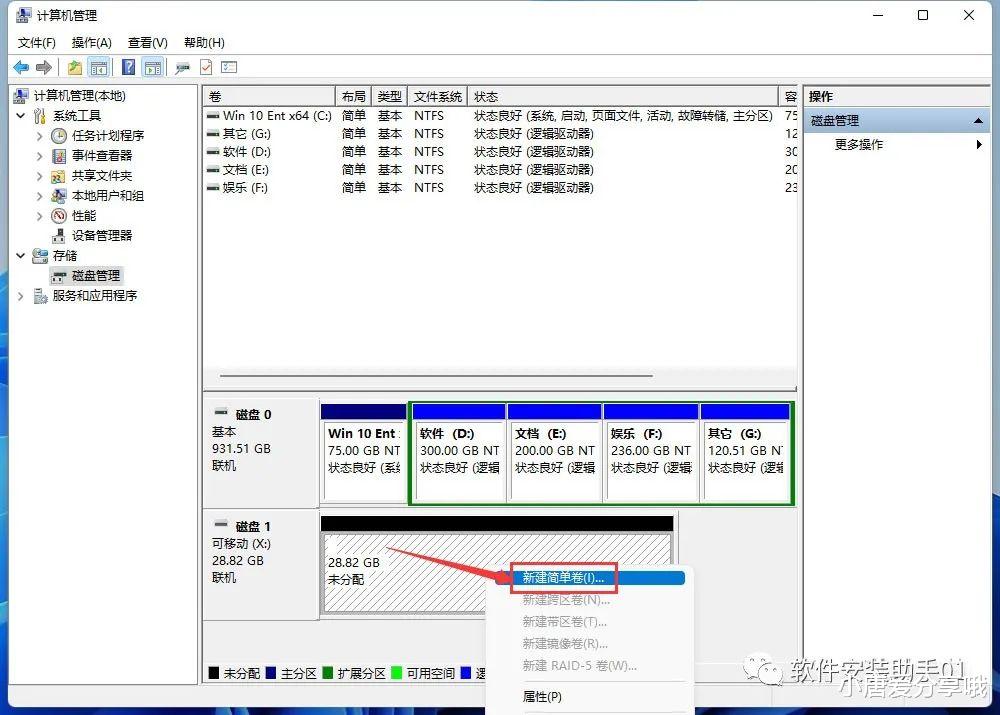Click the 卷 column header
Viewport: 1000px width, 715px height.
(x=269, y=96)
